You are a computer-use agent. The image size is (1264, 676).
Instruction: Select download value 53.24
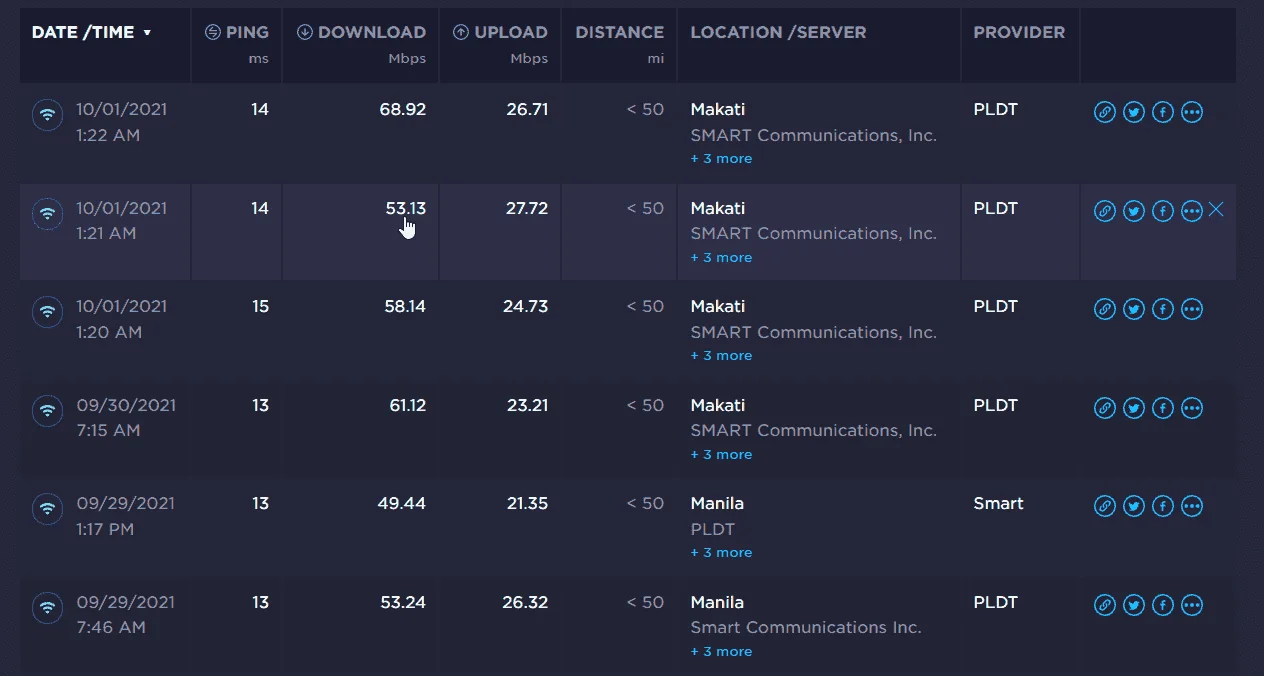click(x=403, y=602)
